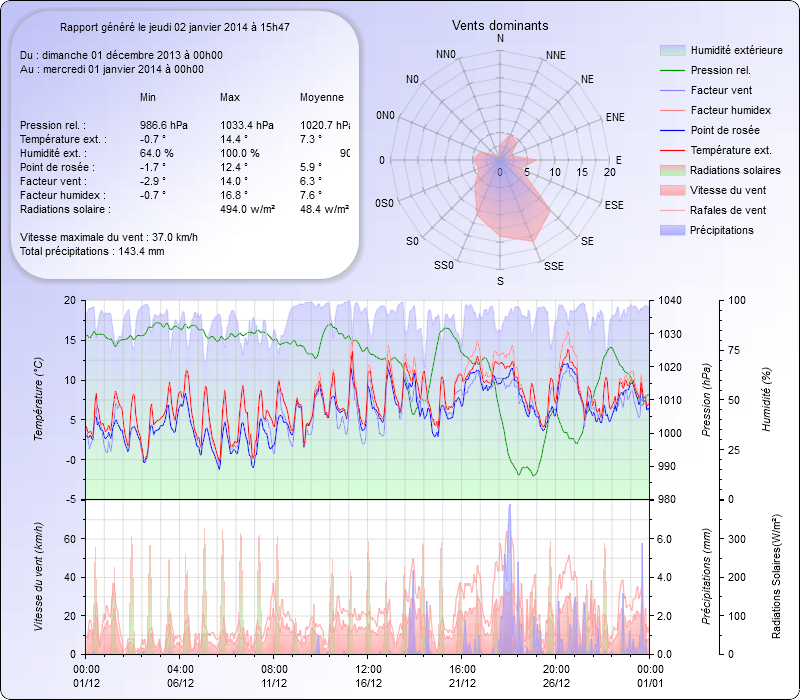
Task: Click the Vitesse maximale du vent text
Action: point(109,237)
